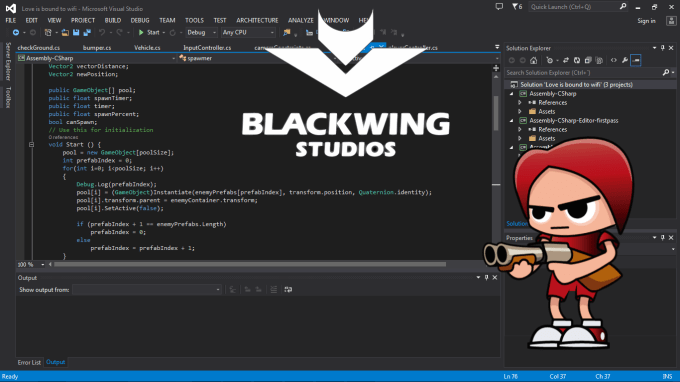Switch to the bumper.cs tab
Viewport: 680px width, 382px height.
tap(97, 48)
